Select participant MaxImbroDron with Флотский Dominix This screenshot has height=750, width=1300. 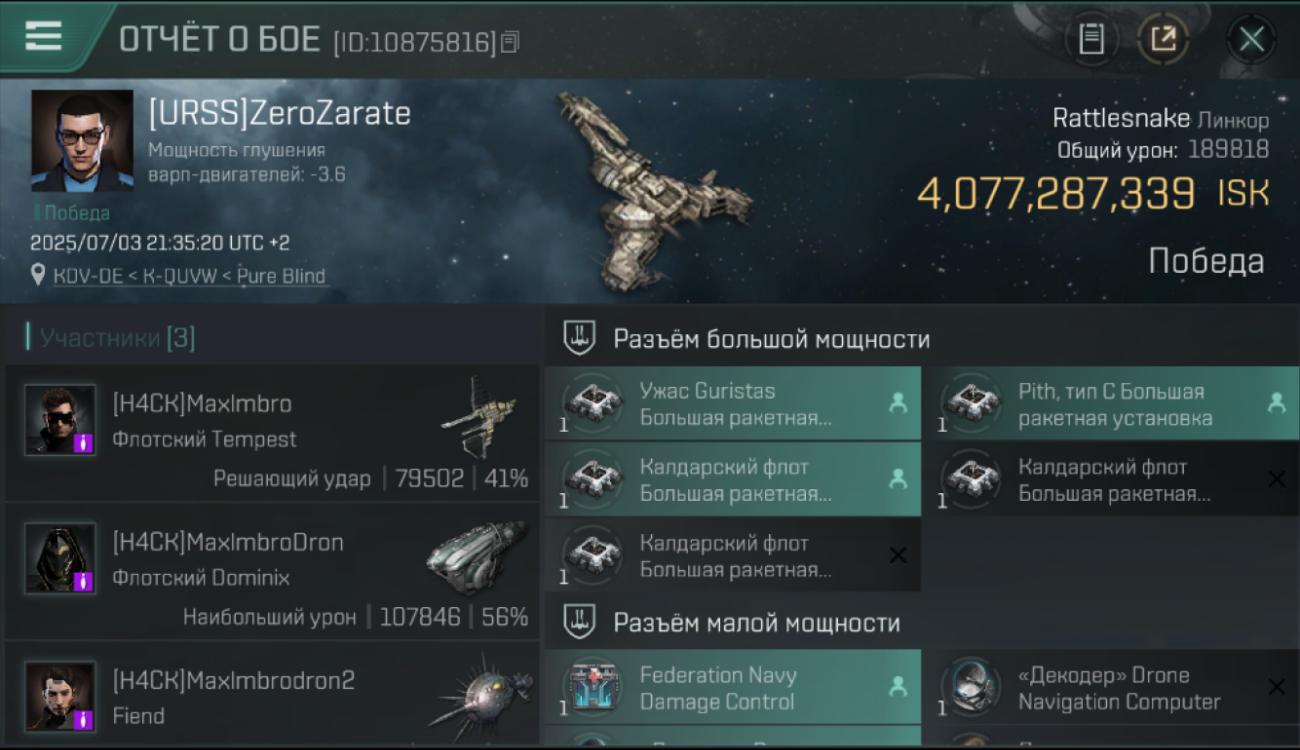(x=272, y=572)
